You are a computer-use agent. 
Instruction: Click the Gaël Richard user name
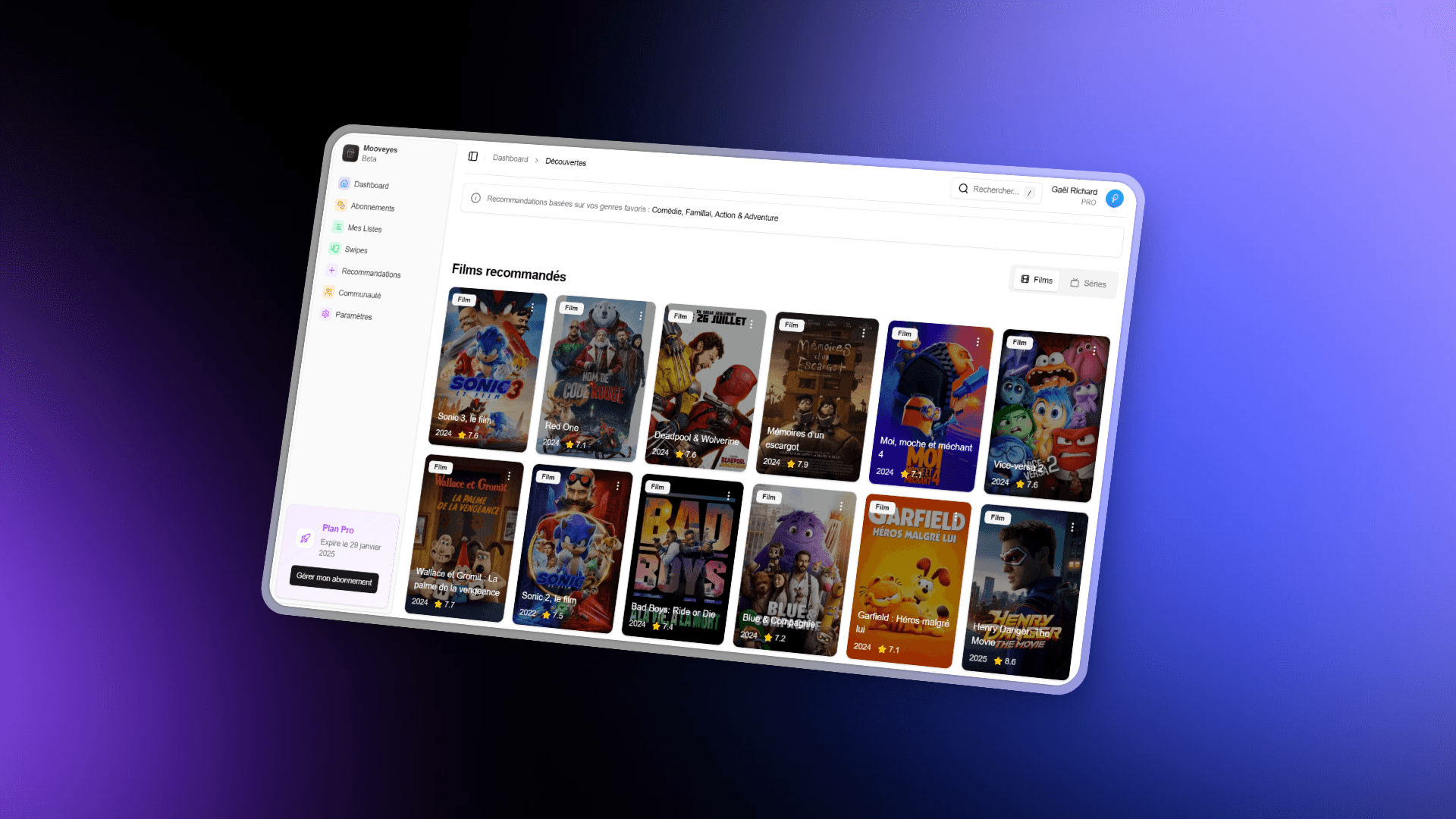1075,190
